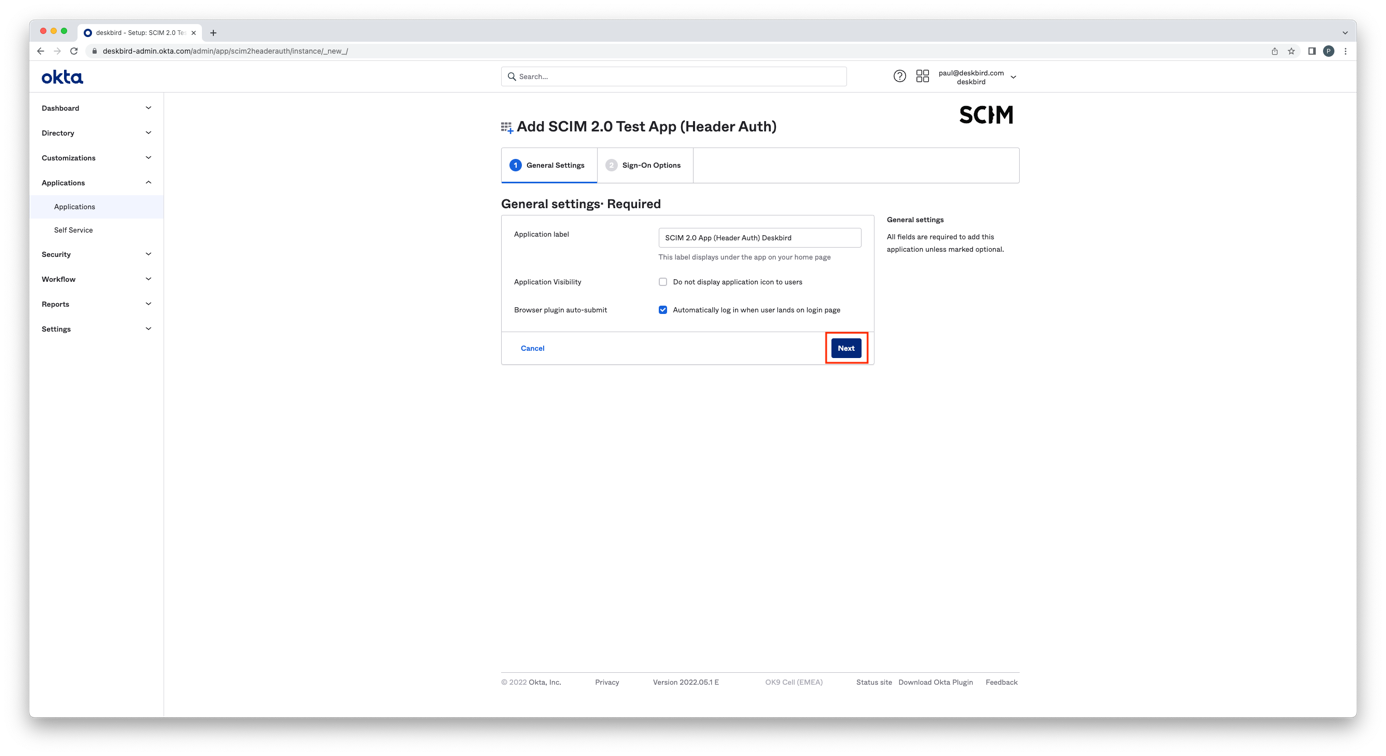This screenshot has width=1386, height=756.
Task: Click the Application label text field
Action: (x=759, y=238)
